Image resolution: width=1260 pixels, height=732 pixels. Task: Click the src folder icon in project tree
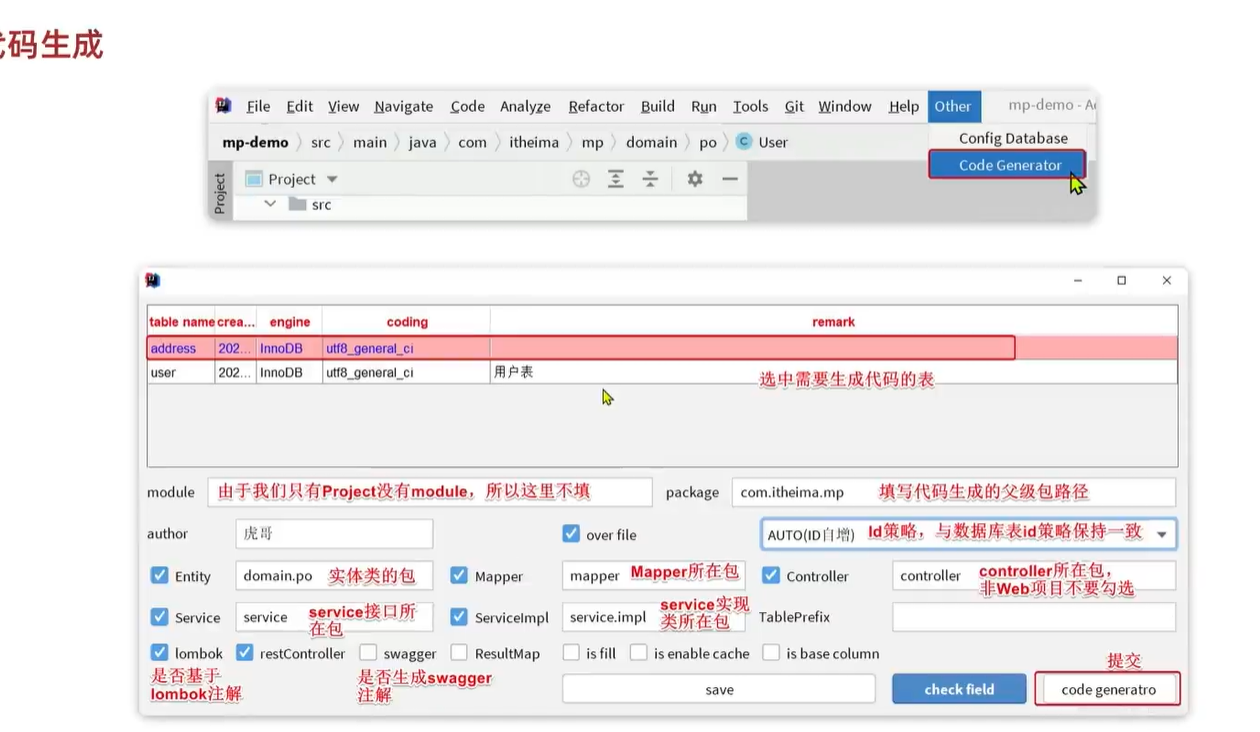(x=297, y=204)
